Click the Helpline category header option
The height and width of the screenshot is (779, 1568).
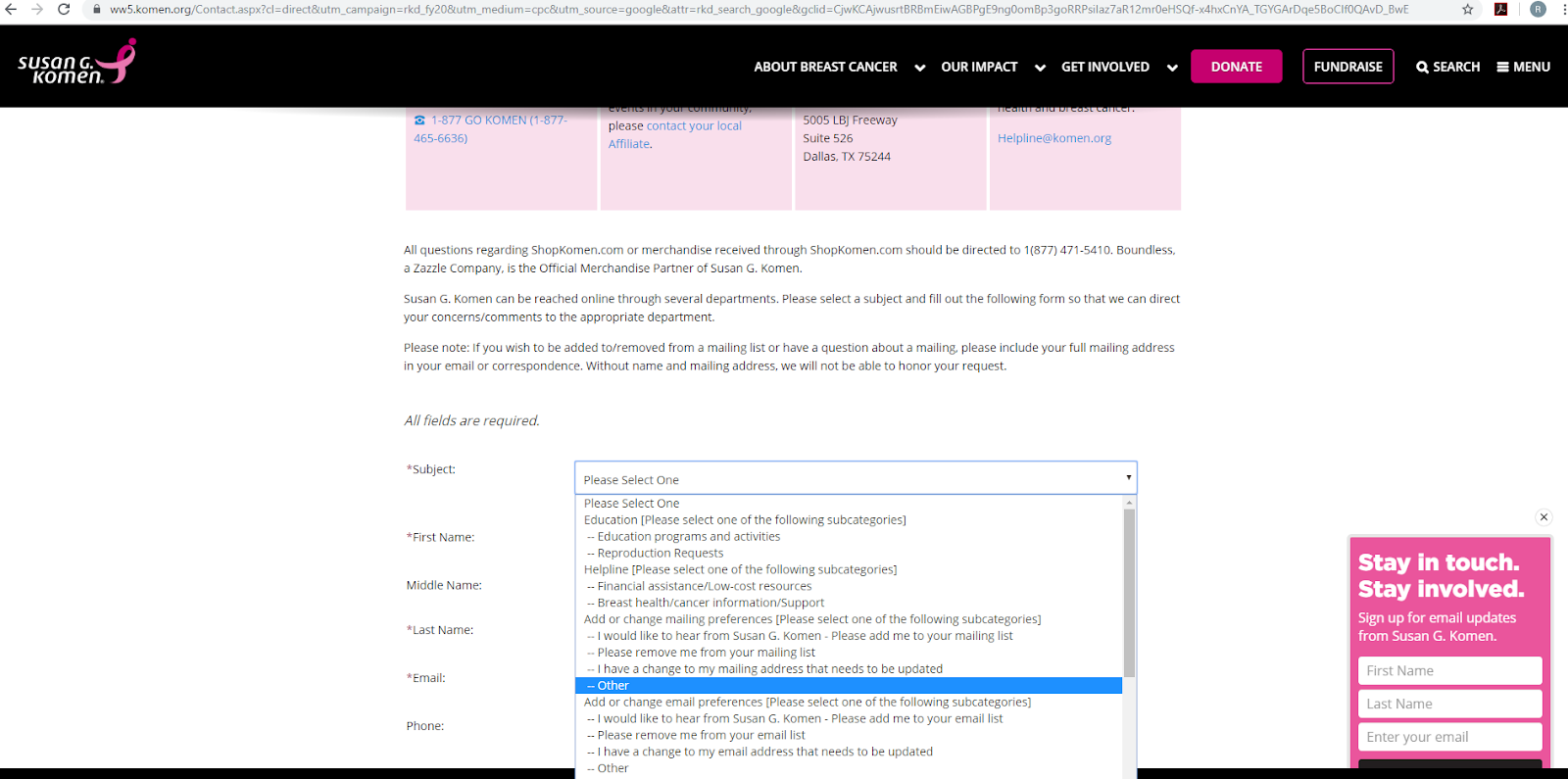pos(849,570)
